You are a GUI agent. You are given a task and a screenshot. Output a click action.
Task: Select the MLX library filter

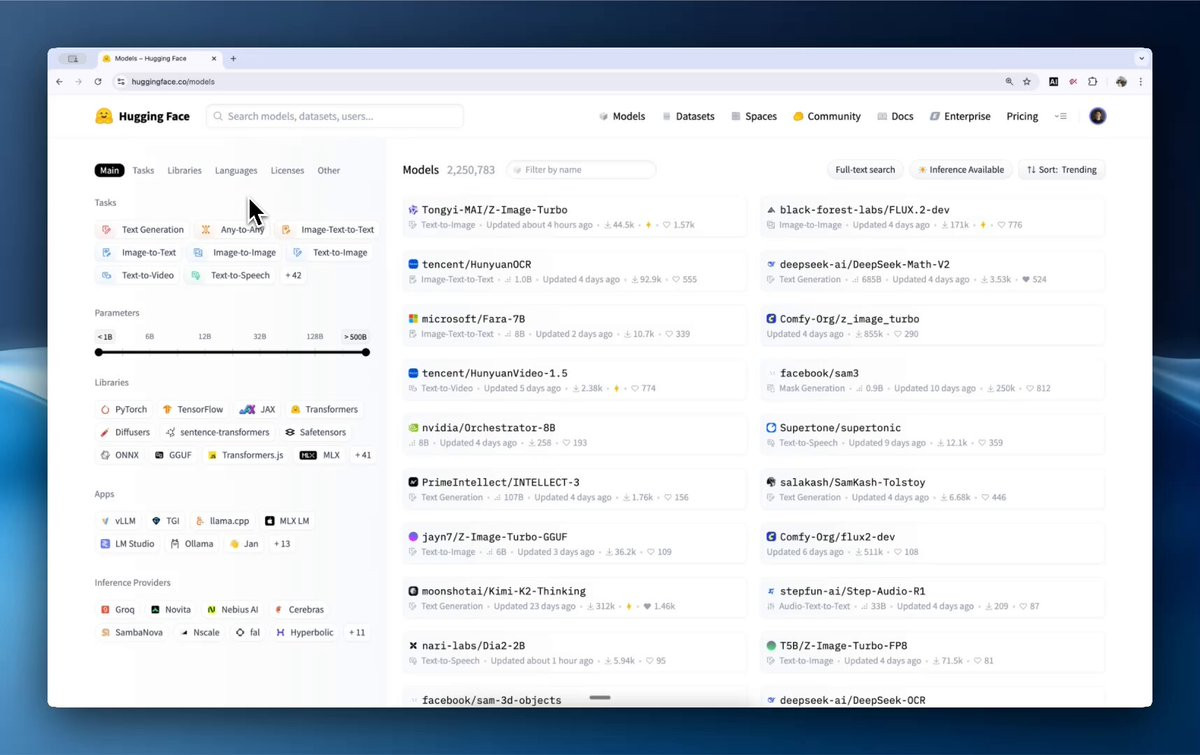[320, 455]
